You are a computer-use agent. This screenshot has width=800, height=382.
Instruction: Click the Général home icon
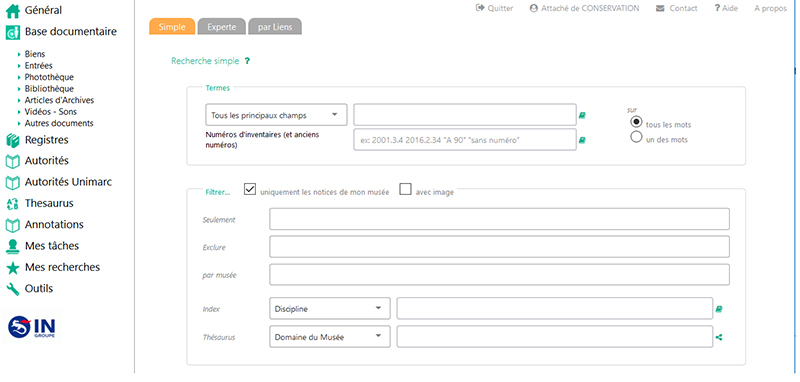point(12,11)
